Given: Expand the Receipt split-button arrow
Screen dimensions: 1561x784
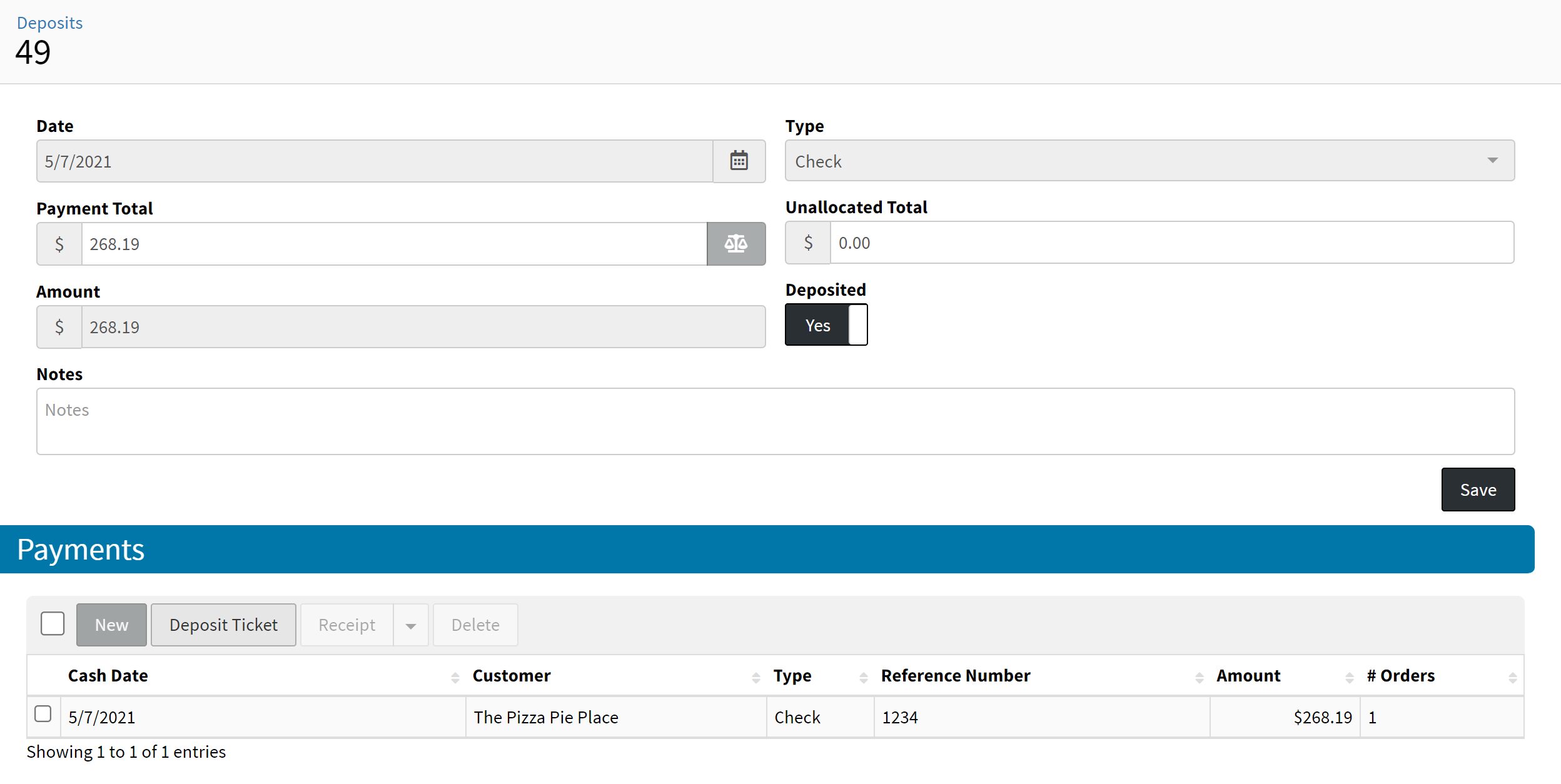Looking at the screenshot, I should pyautogui.click(x=411, y=625).
